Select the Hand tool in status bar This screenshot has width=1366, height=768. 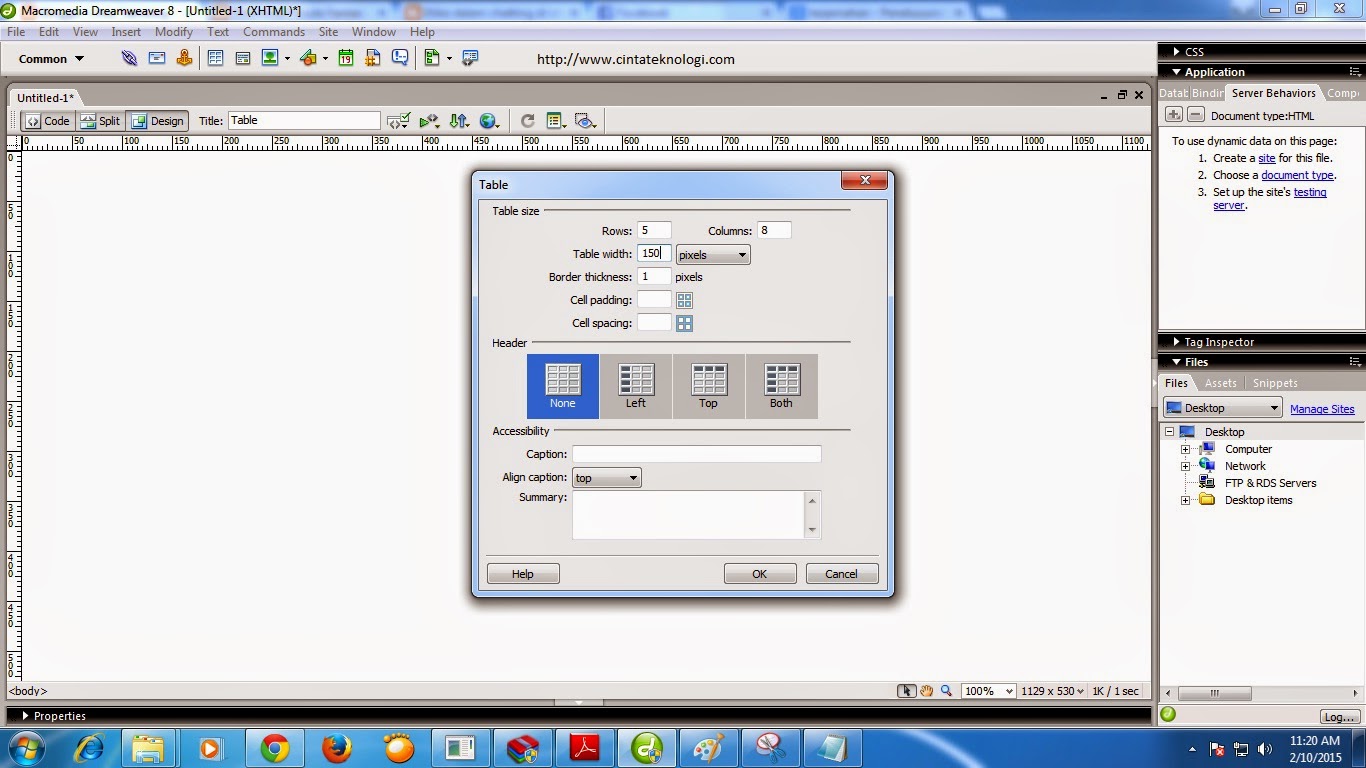pyautogui.click(x=927, y=691)
